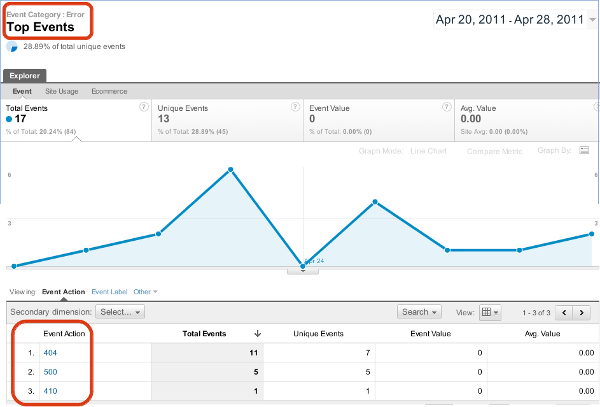Open the 404 event action
Screen dimensions: 600x407
(x=50, y=353)
